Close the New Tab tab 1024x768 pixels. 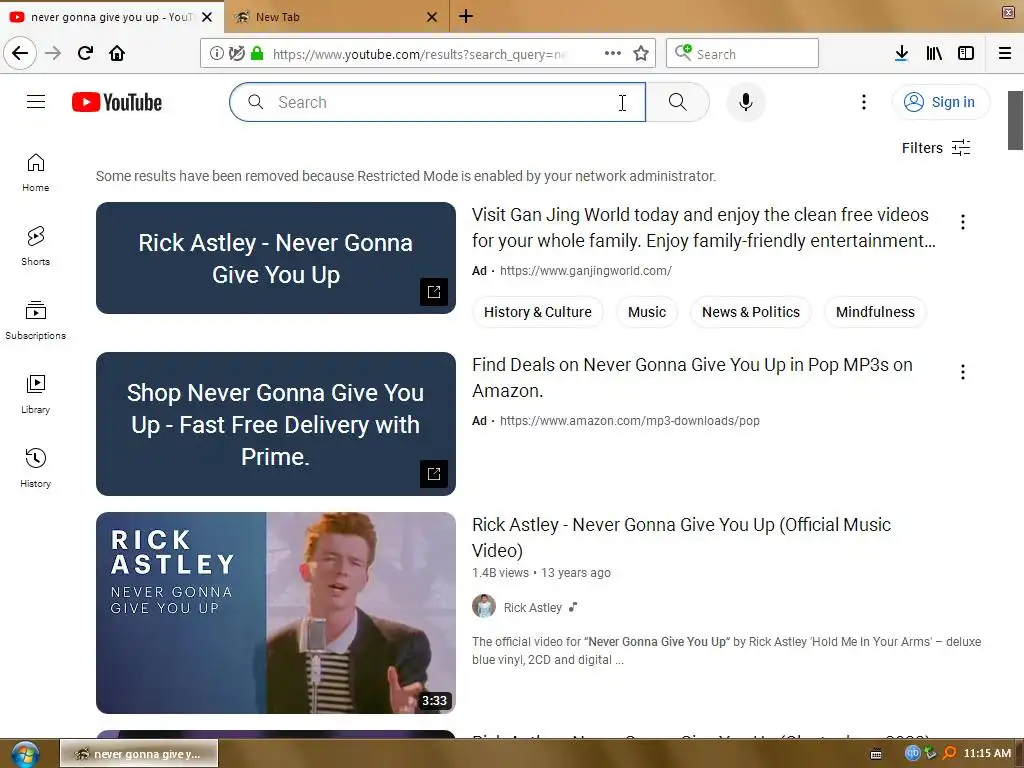(x=432, y=17)
